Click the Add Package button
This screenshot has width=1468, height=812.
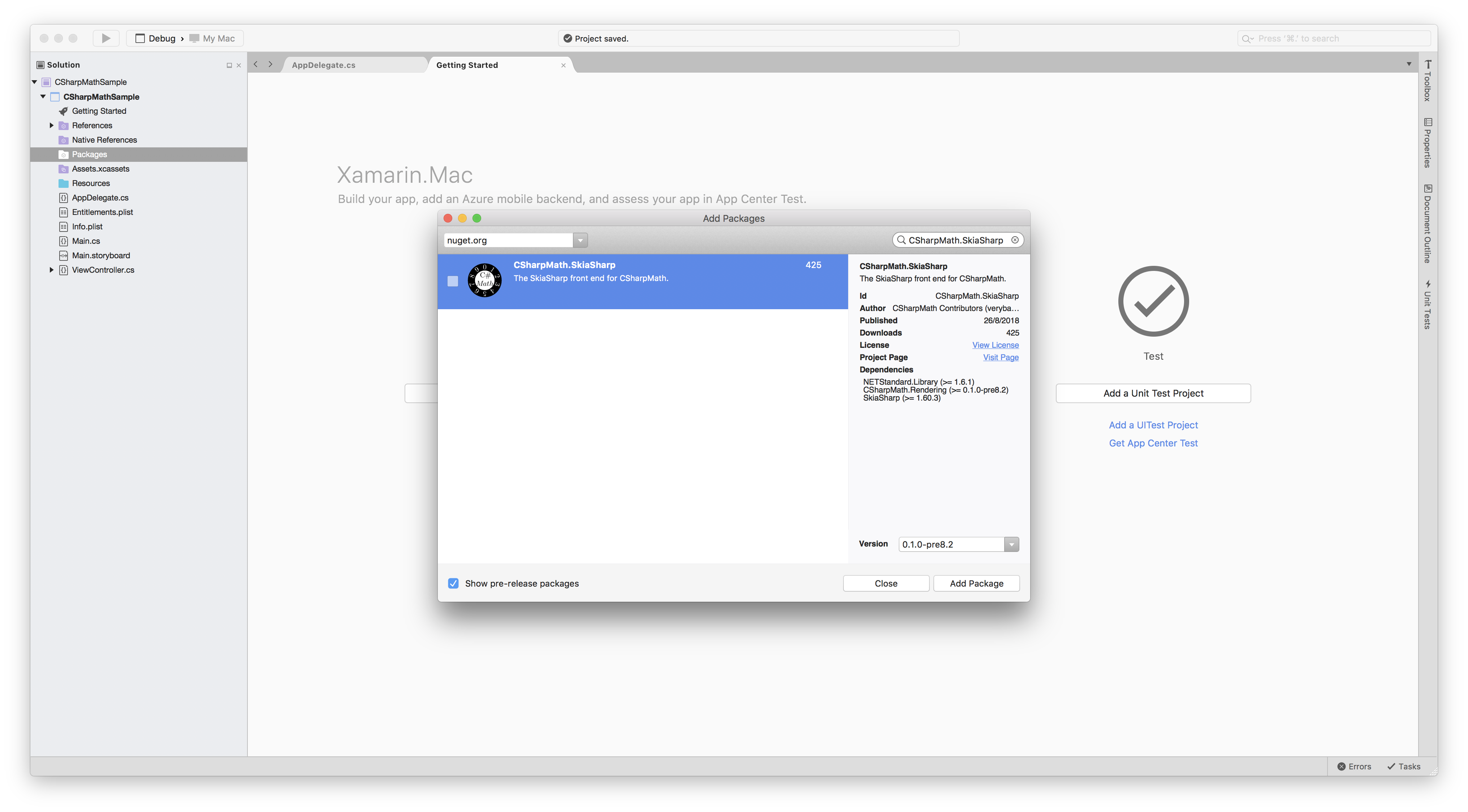coord(976,583)
